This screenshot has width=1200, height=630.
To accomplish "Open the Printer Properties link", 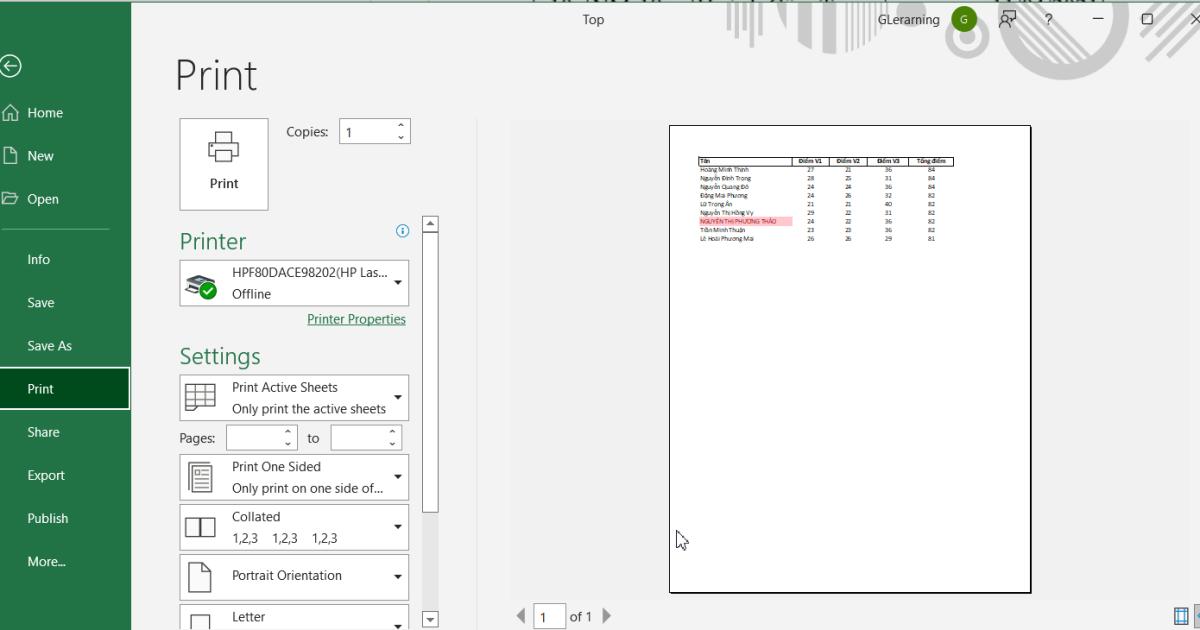I will tap(356, 319).
